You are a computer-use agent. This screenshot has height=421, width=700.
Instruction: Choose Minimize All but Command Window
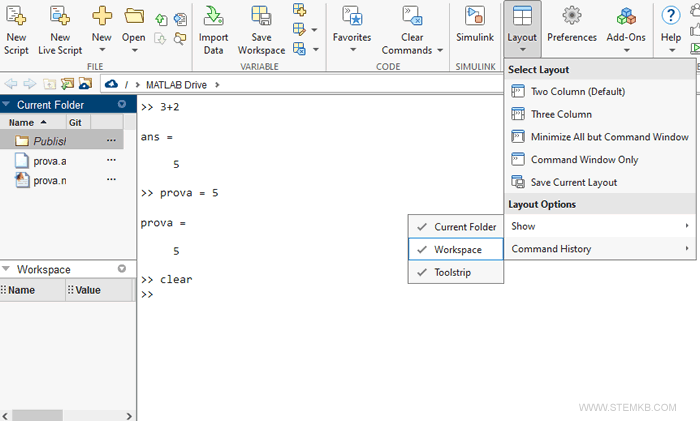[600, 137]
